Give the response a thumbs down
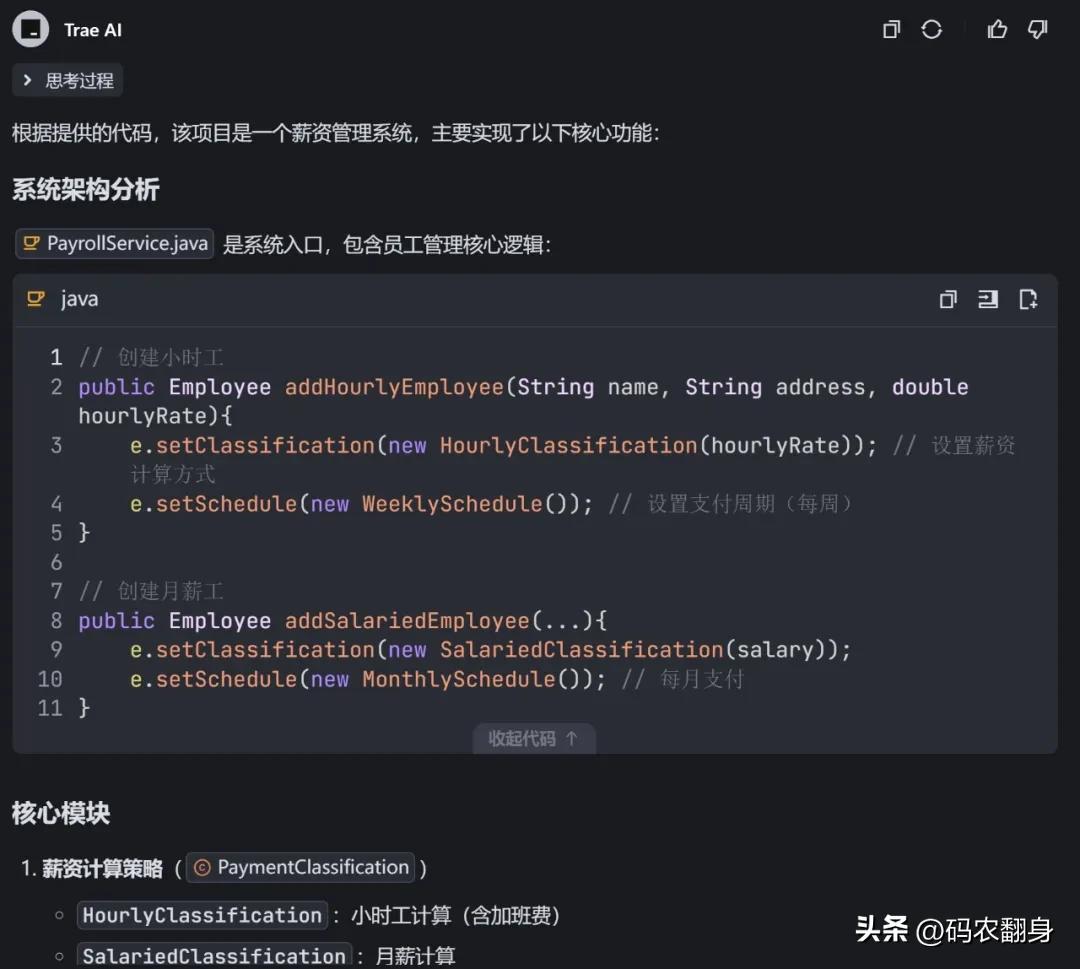The width and height of the screenshot is (1080, 969). point(1037,29)
